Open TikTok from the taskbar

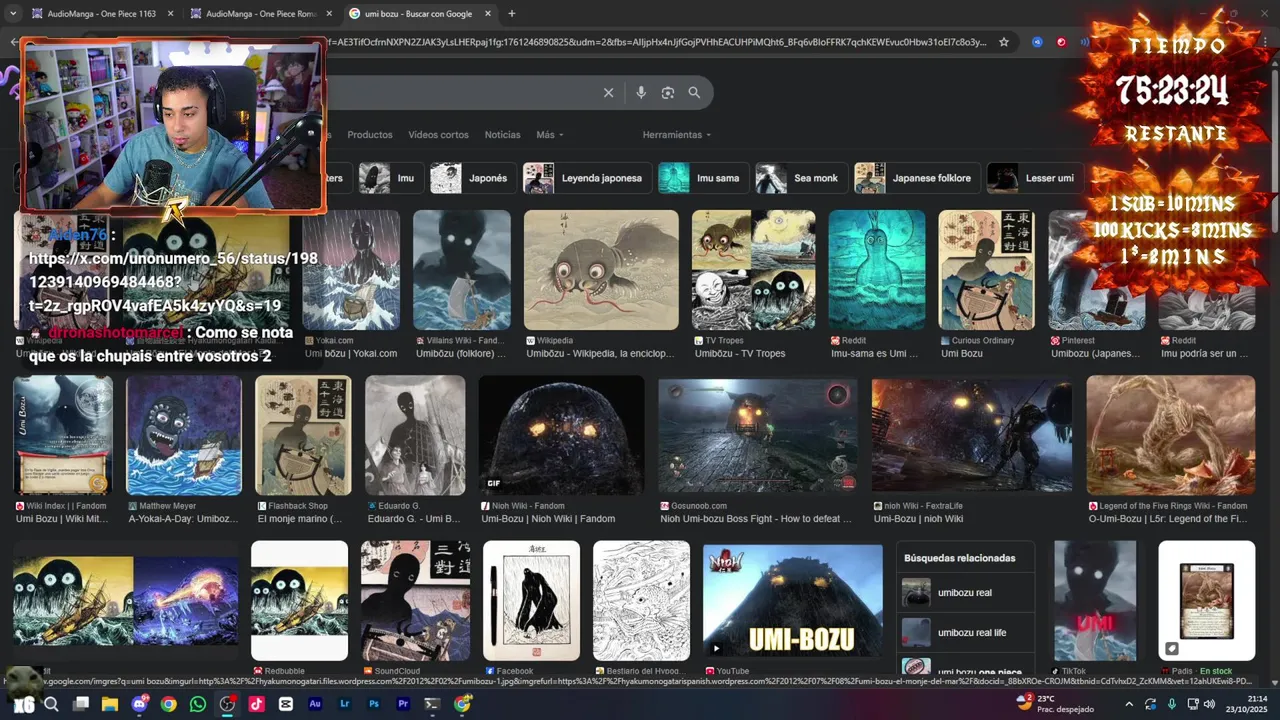coord(257,704)
